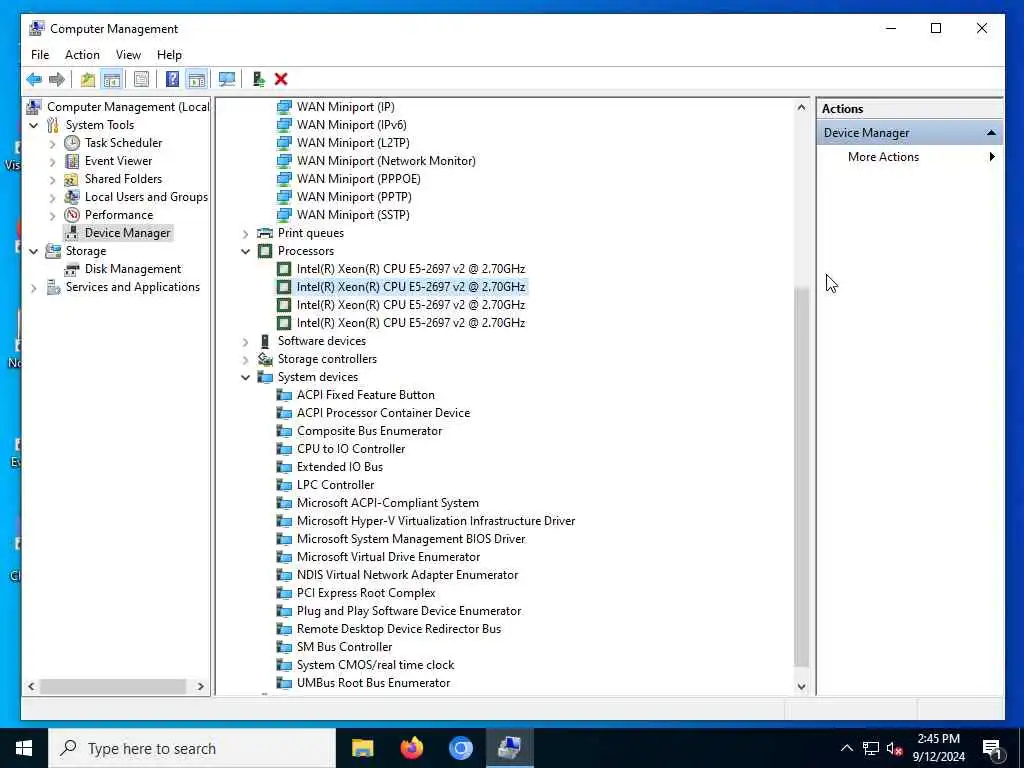The image size is (1024, 768).
Task: Click console tree scroll right arrow
Action: point(200,687)
